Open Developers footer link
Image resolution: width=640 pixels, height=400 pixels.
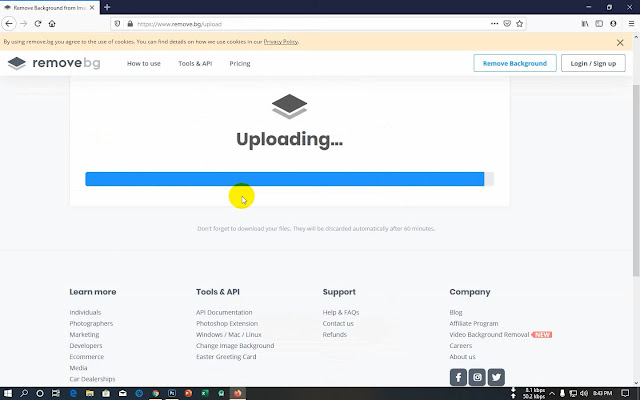coord(86,345)
